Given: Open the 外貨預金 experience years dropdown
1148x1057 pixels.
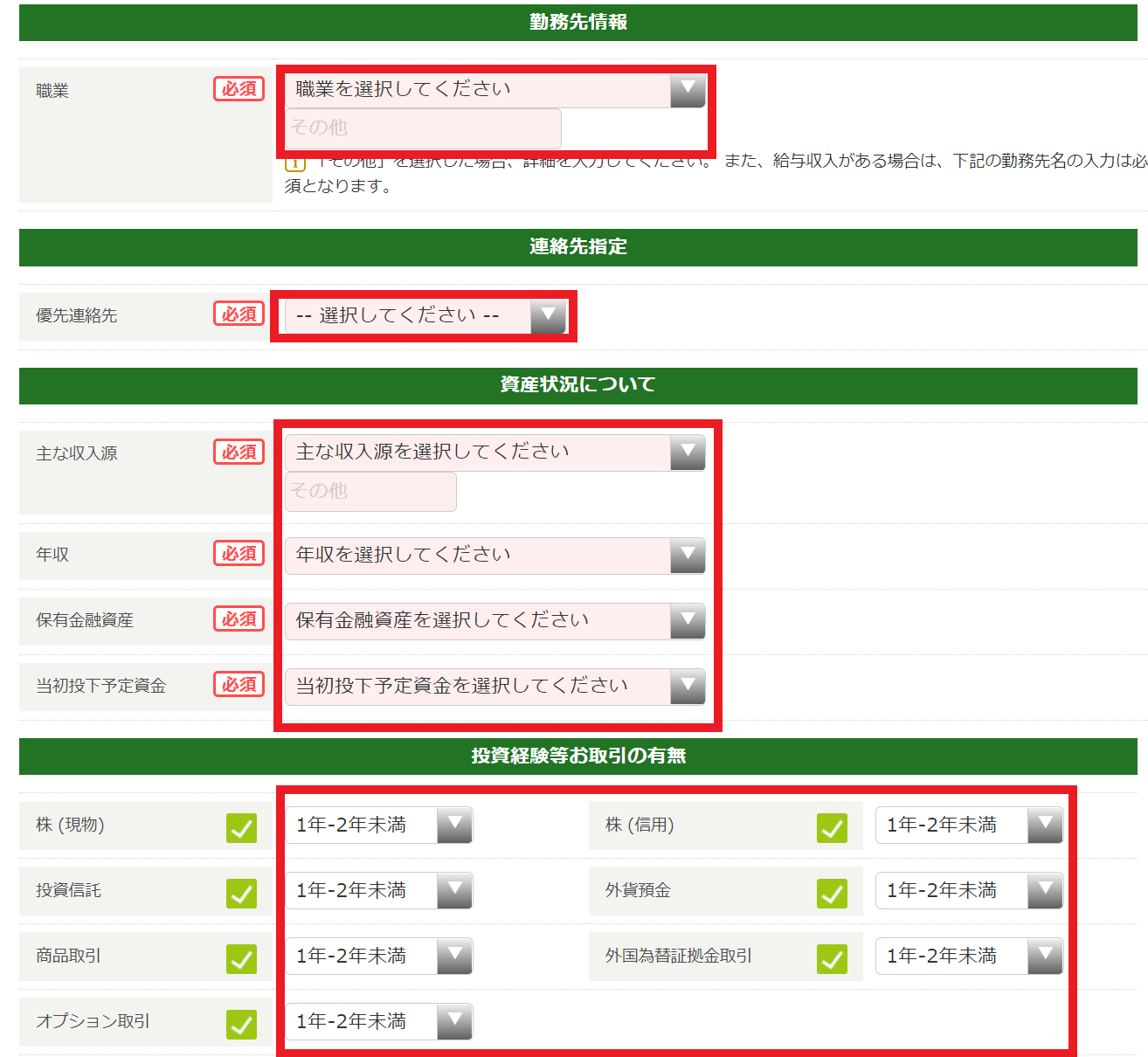Looking at the screenshot, I should 969,891.
